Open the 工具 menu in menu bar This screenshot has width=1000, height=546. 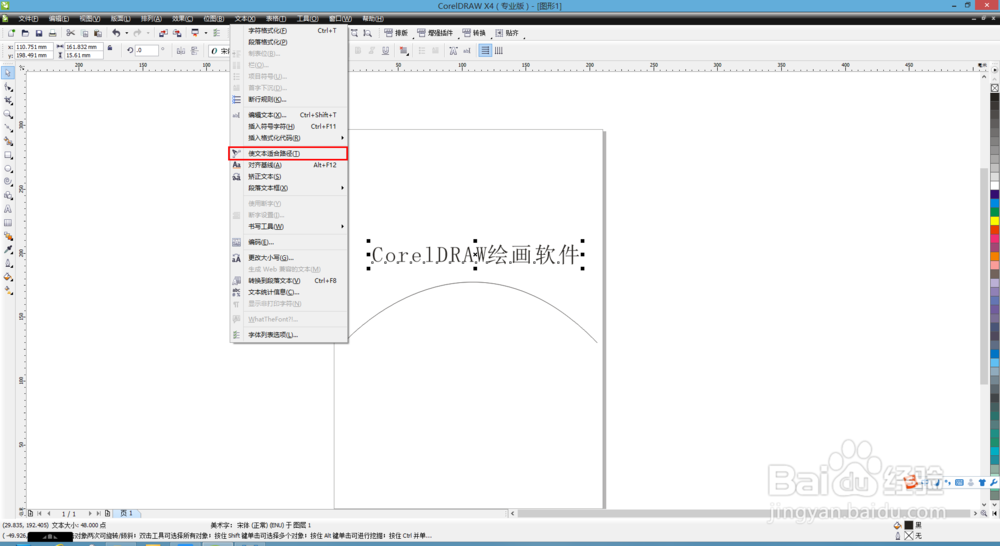click(307, 18)
